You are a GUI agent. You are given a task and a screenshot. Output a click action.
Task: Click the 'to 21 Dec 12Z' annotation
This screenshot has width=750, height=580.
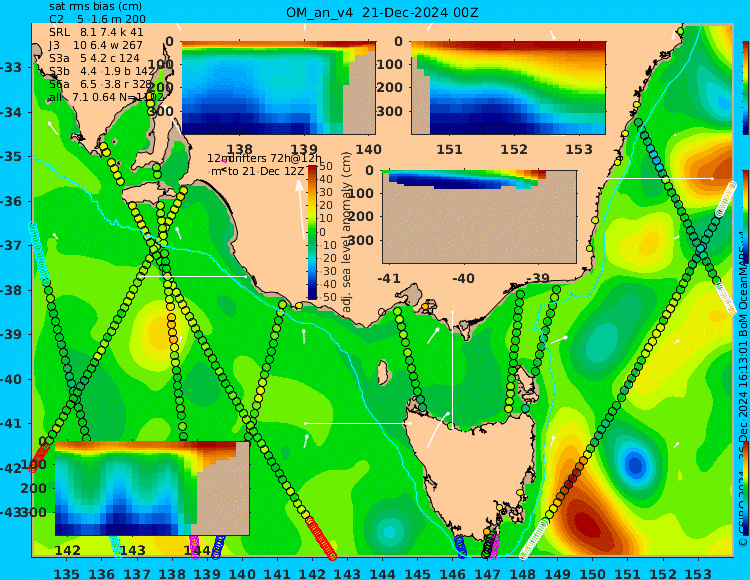pyautogui.click(x=265, y=171)
